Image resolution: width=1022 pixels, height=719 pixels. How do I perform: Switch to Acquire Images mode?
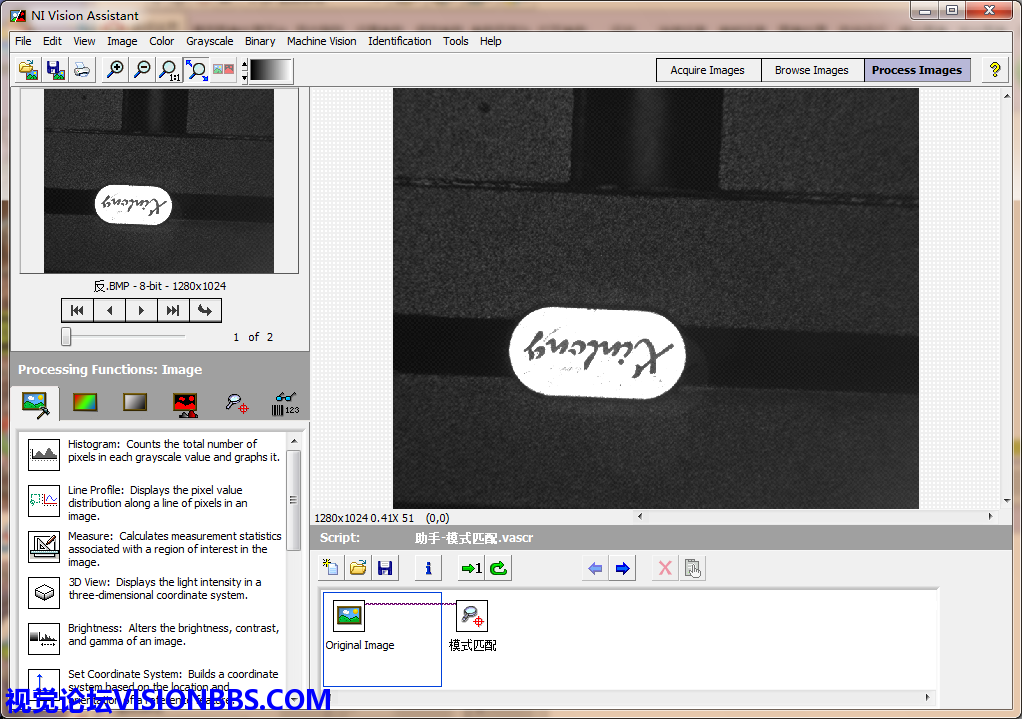click(707, 70)
